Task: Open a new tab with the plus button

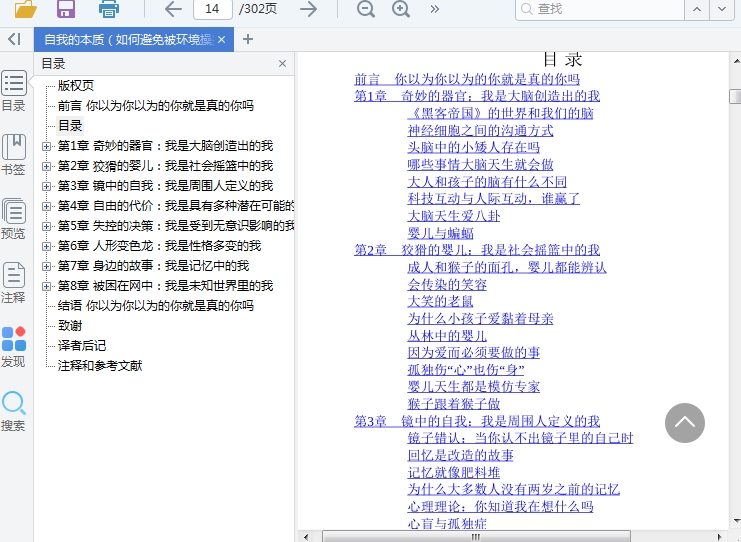Action: coord(248,40)
